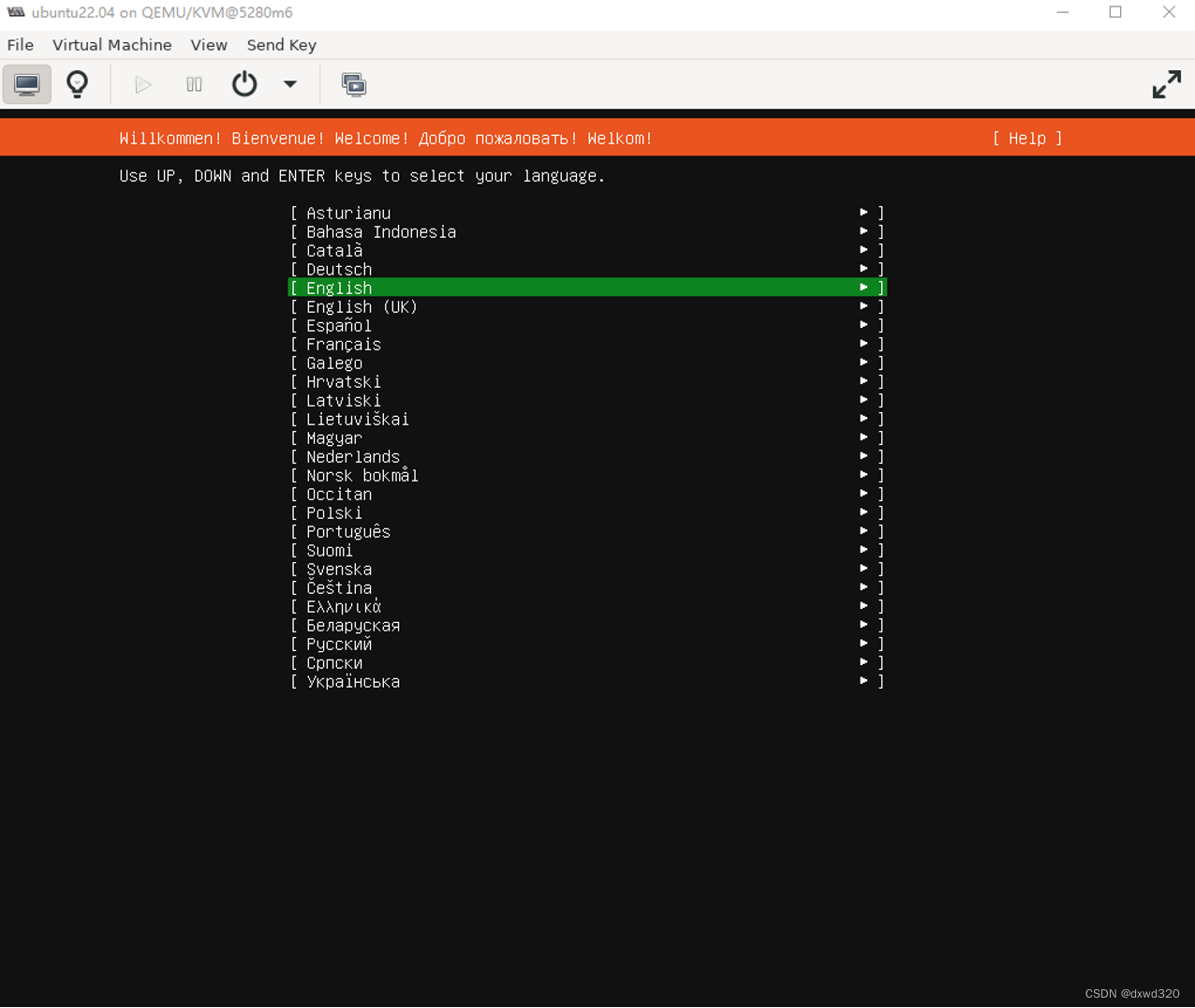Click the Run VM play icon

pos(142,84)
